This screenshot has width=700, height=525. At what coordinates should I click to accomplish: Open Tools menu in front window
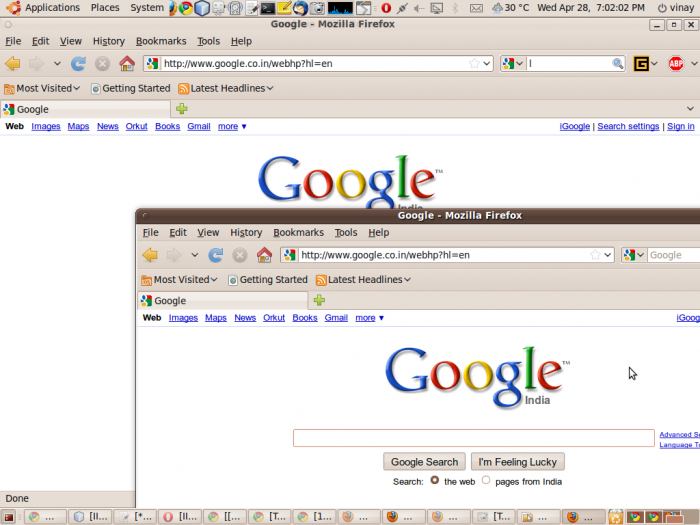point(346,233)
